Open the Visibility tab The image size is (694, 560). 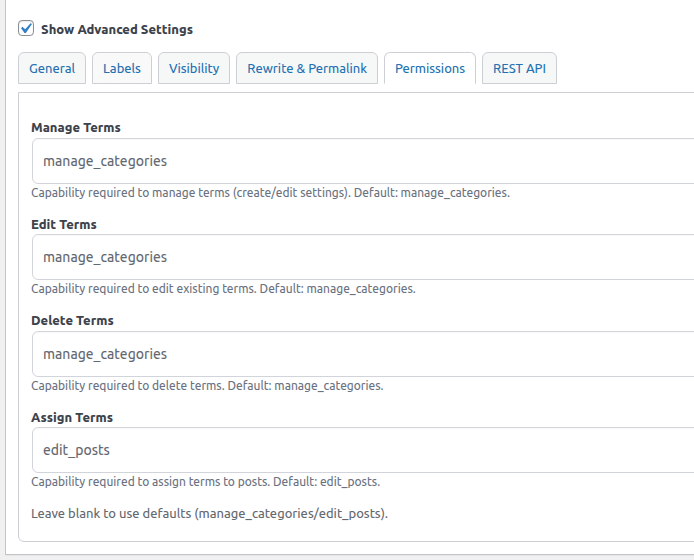(x=194, y=68)
